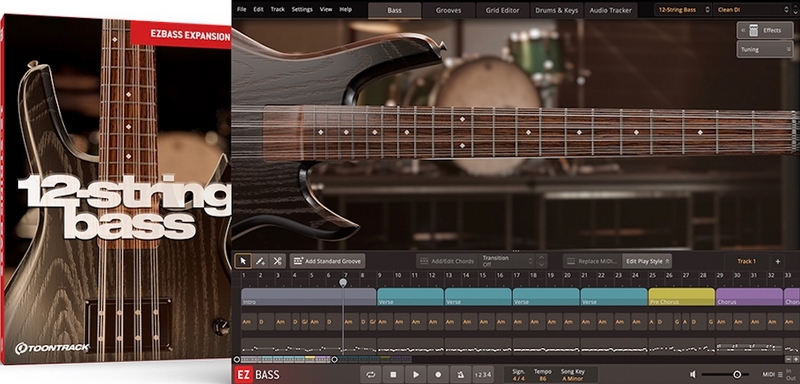This screenshot has width=800, height=384.
Task: Open the Transition dropdown
Action: point(508,261)
